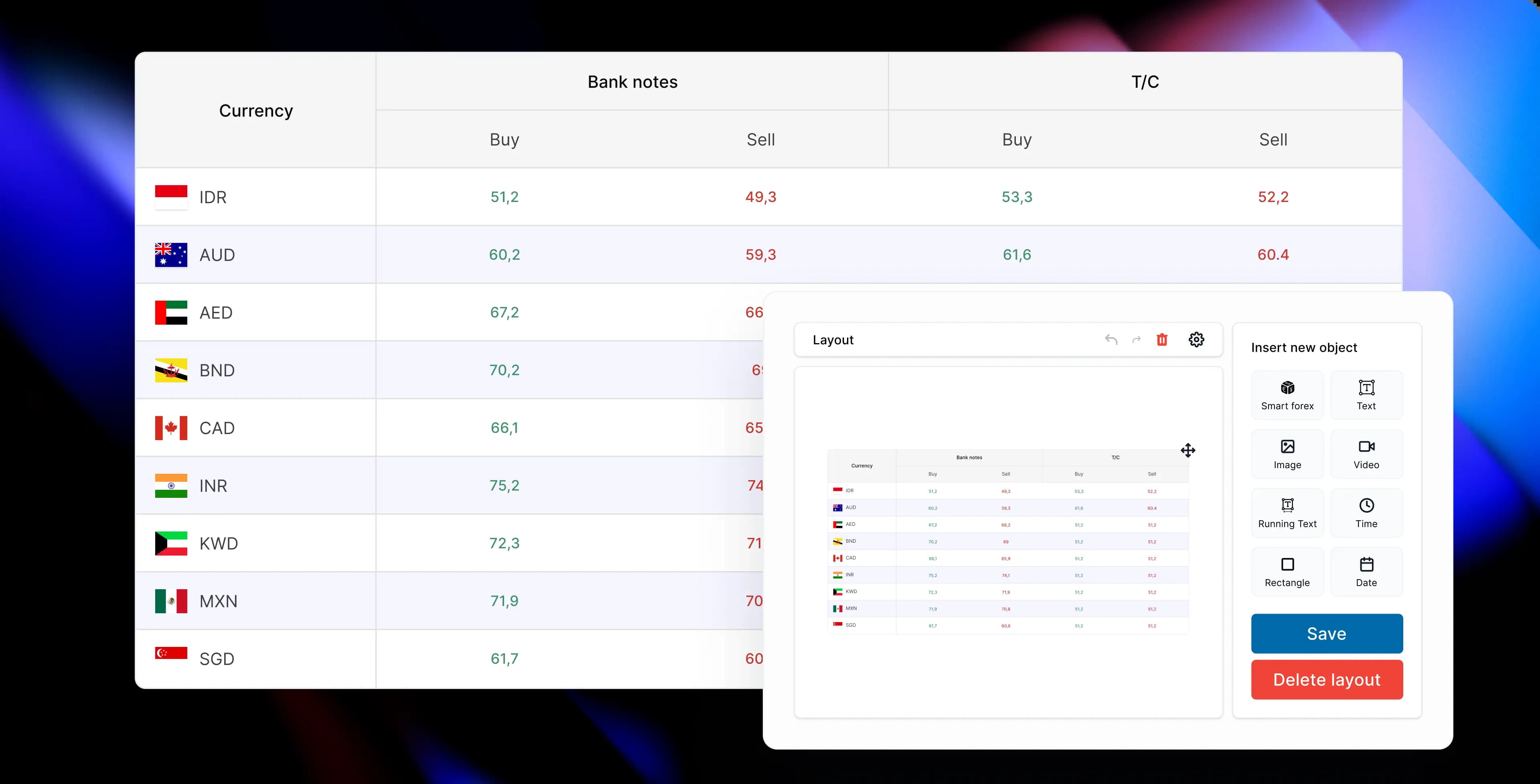This screenshot has width=1540, height=784.
Task: Click CAD buy value 66,1
Action: pos(504,428)
